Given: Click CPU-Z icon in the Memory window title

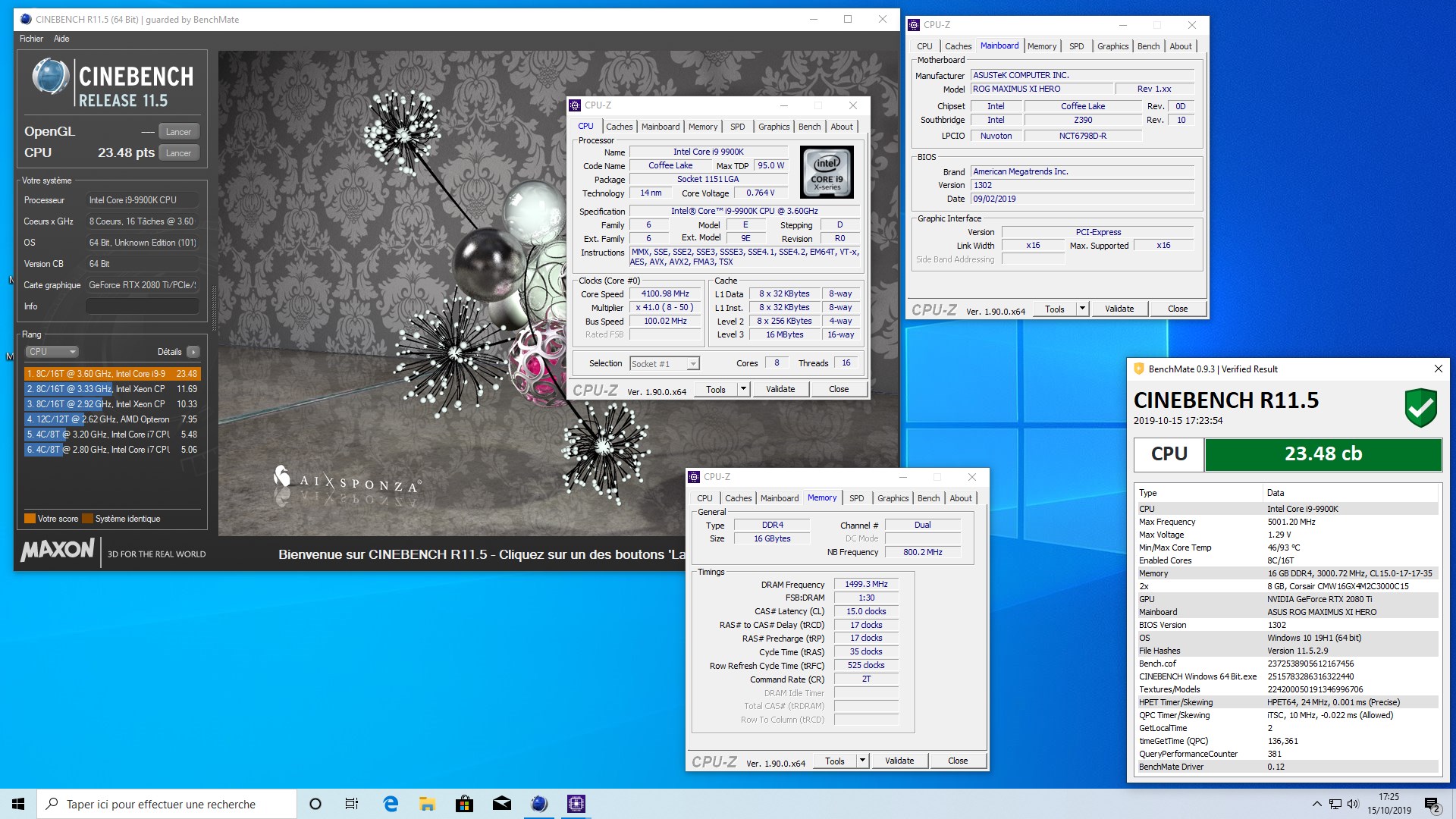Looking at the screenshot, I should point(694,477).
